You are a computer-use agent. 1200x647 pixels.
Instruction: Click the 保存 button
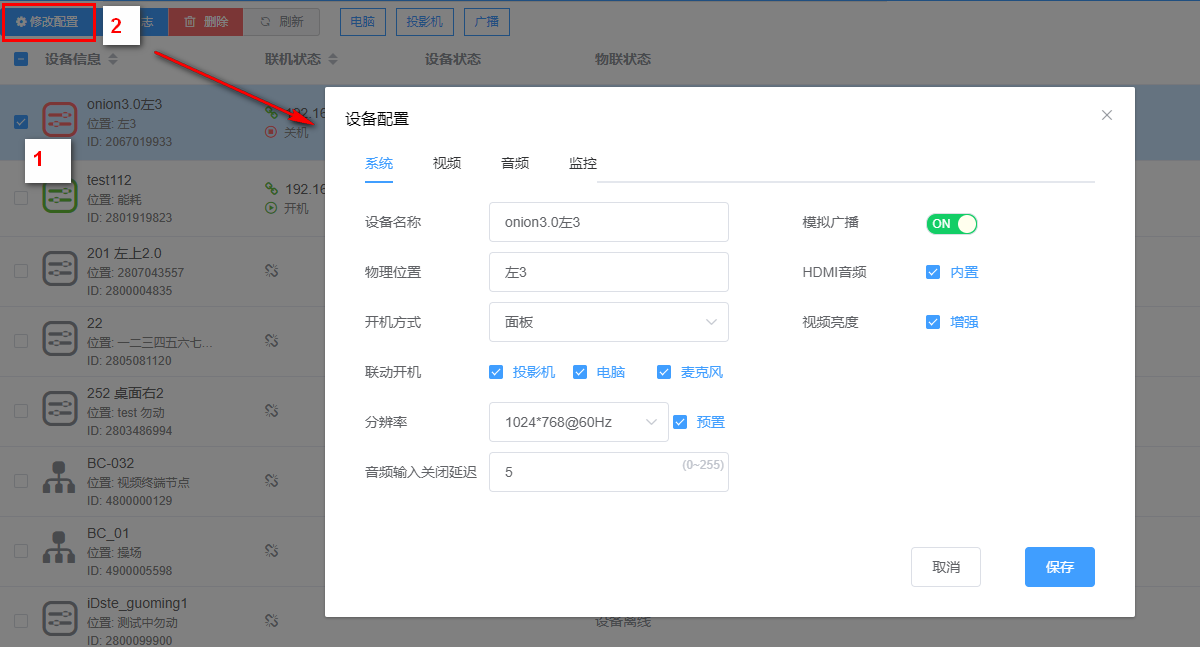(1059, 567)
